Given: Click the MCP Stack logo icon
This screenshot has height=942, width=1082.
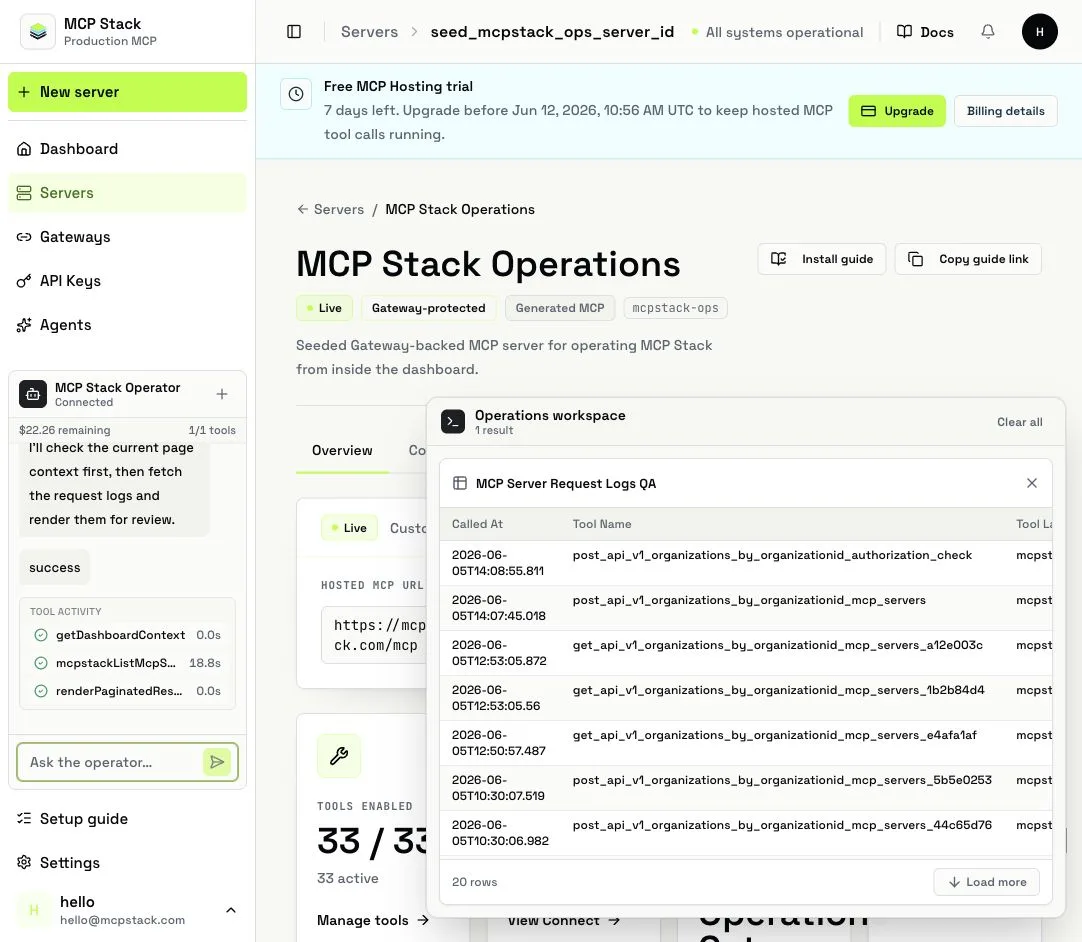Looking at the screenshot, I should point(38,32).
